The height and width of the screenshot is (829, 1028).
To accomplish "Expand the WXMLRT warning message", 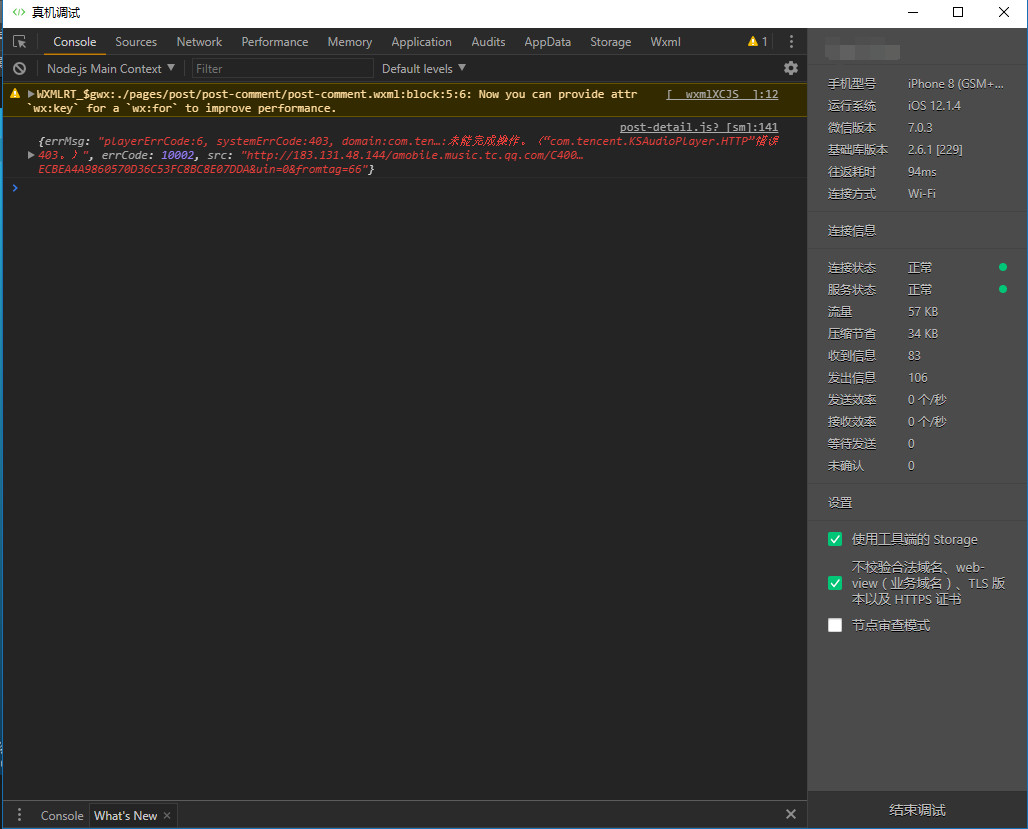I will click(31, 94).
